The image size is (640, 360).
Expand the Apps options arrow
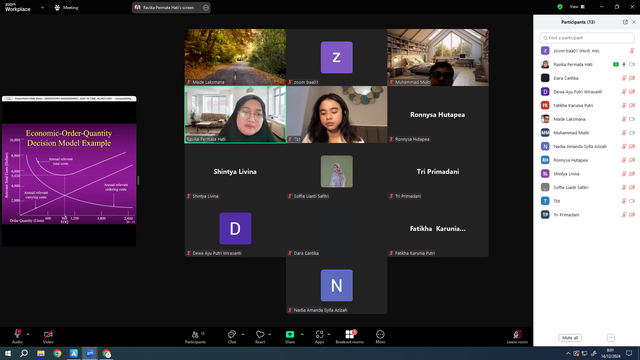[329, 334]
